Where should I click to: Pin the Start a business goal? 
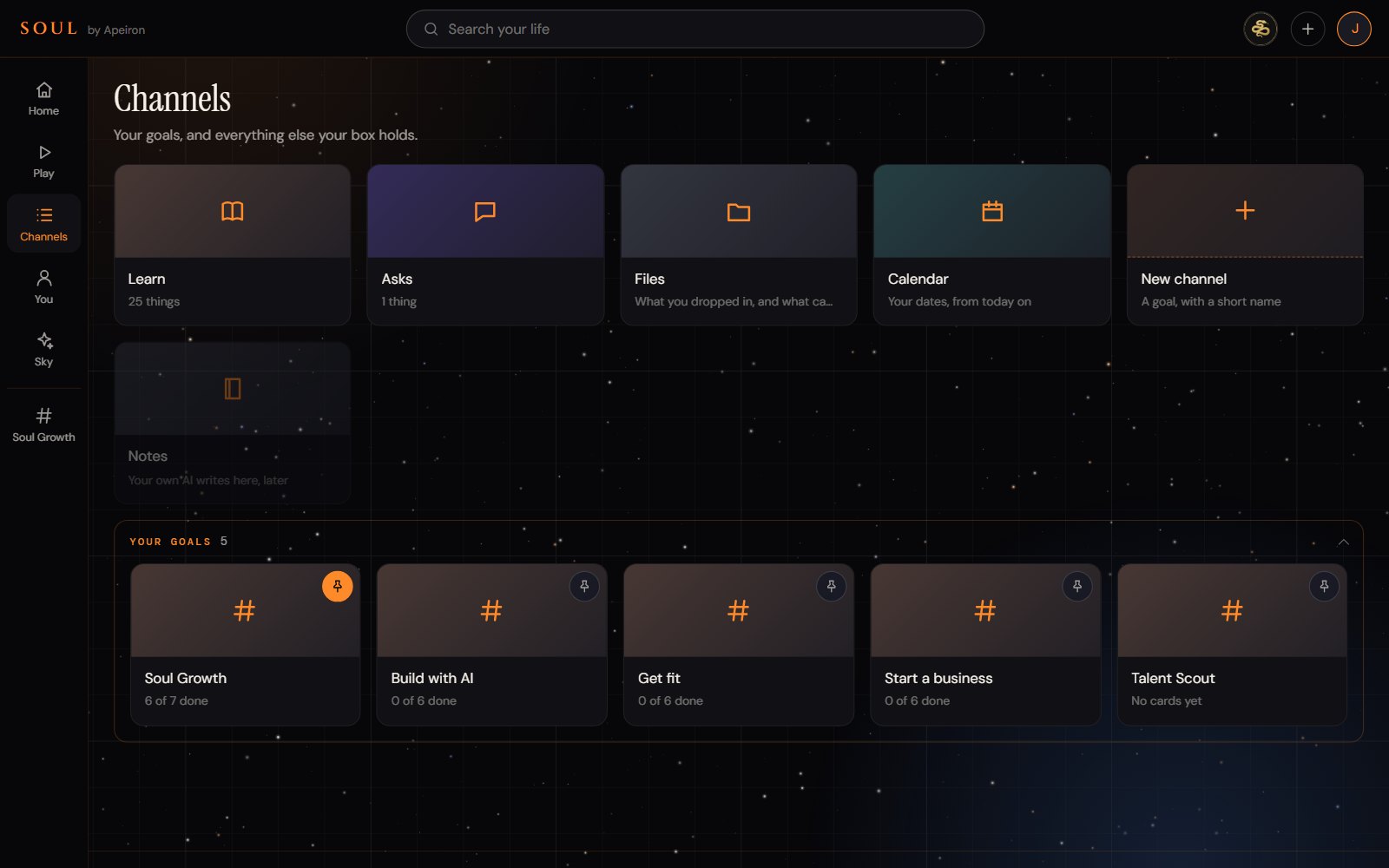tap(1077, 586)
